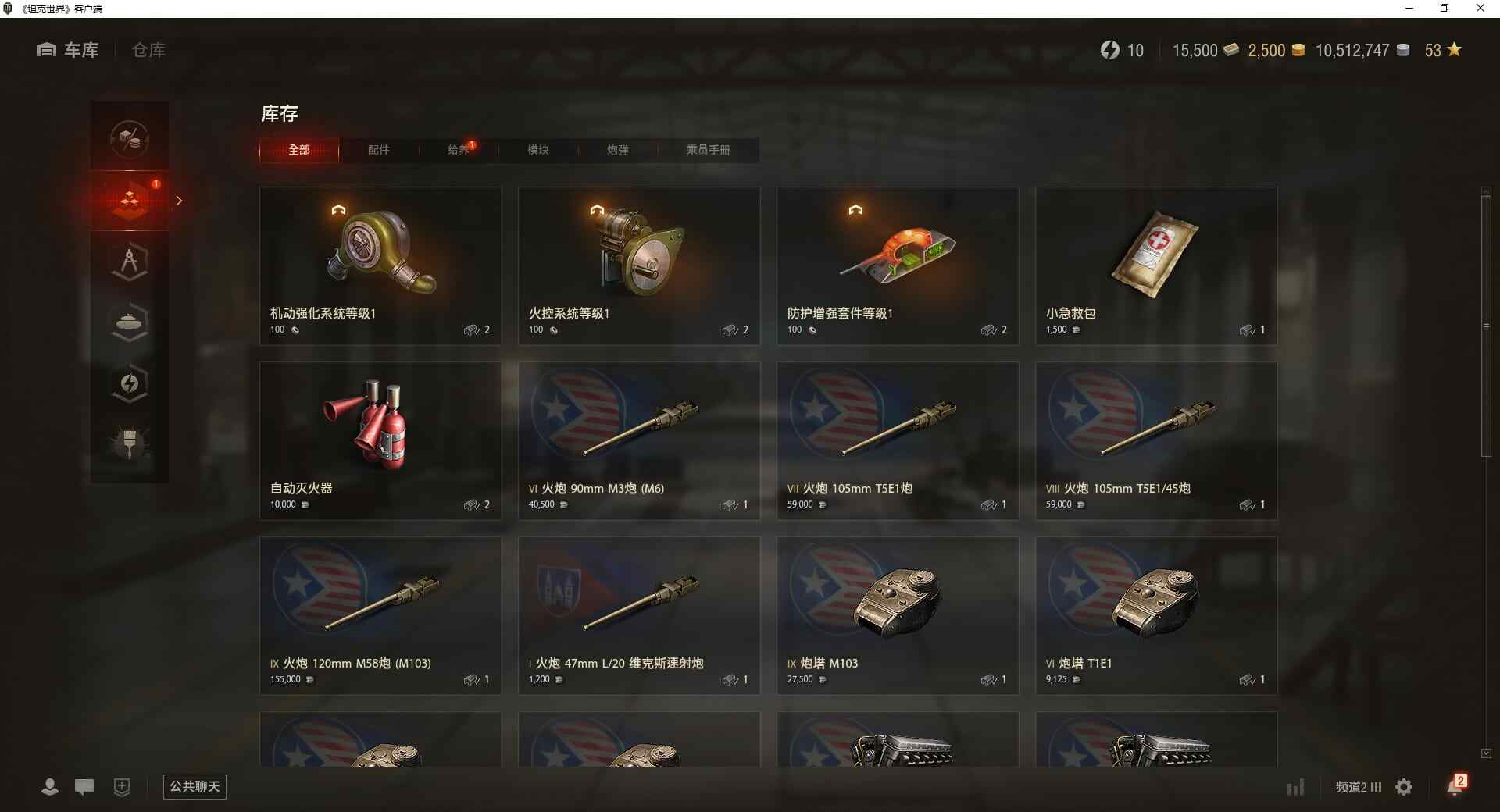Open the 频道2 channel indicator
Viewport: 1500px width, 812px height.
click(1358, 787)
